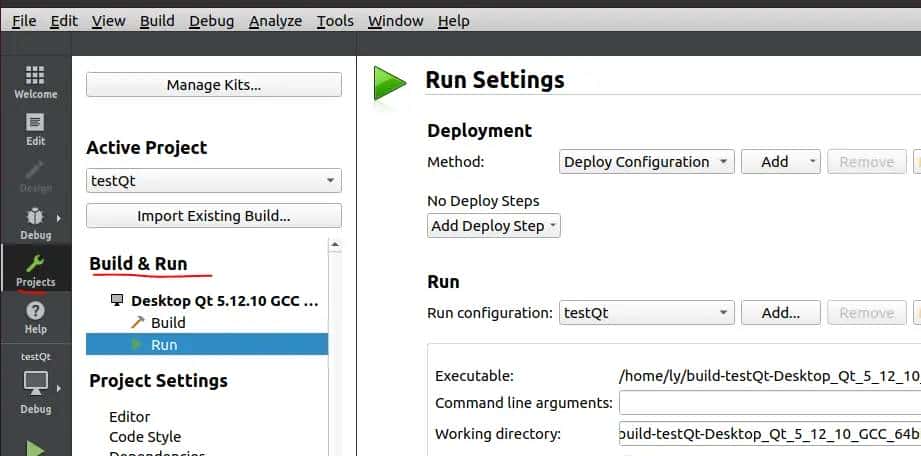The width and height of the screenshot is (921, 456).
Task: Select the Build item with the hammer icon
Action: pos(168,322)
